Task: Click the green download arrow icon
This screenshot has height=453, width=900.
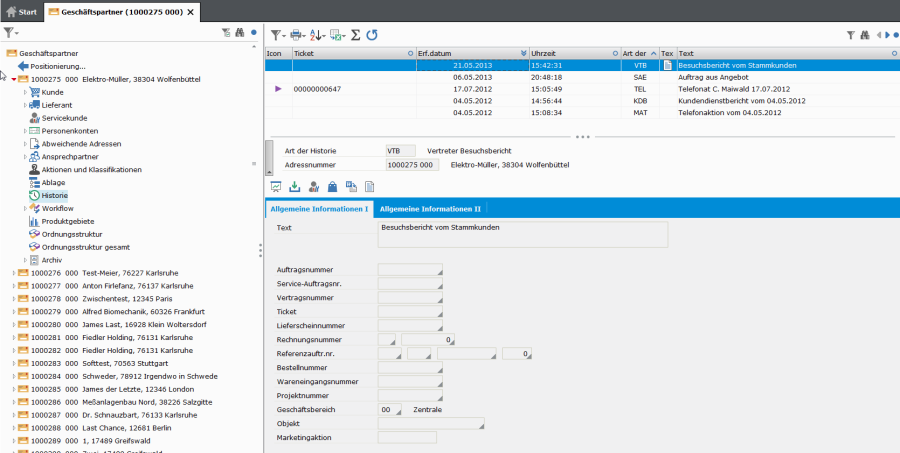Action: [x=294, y=186]
